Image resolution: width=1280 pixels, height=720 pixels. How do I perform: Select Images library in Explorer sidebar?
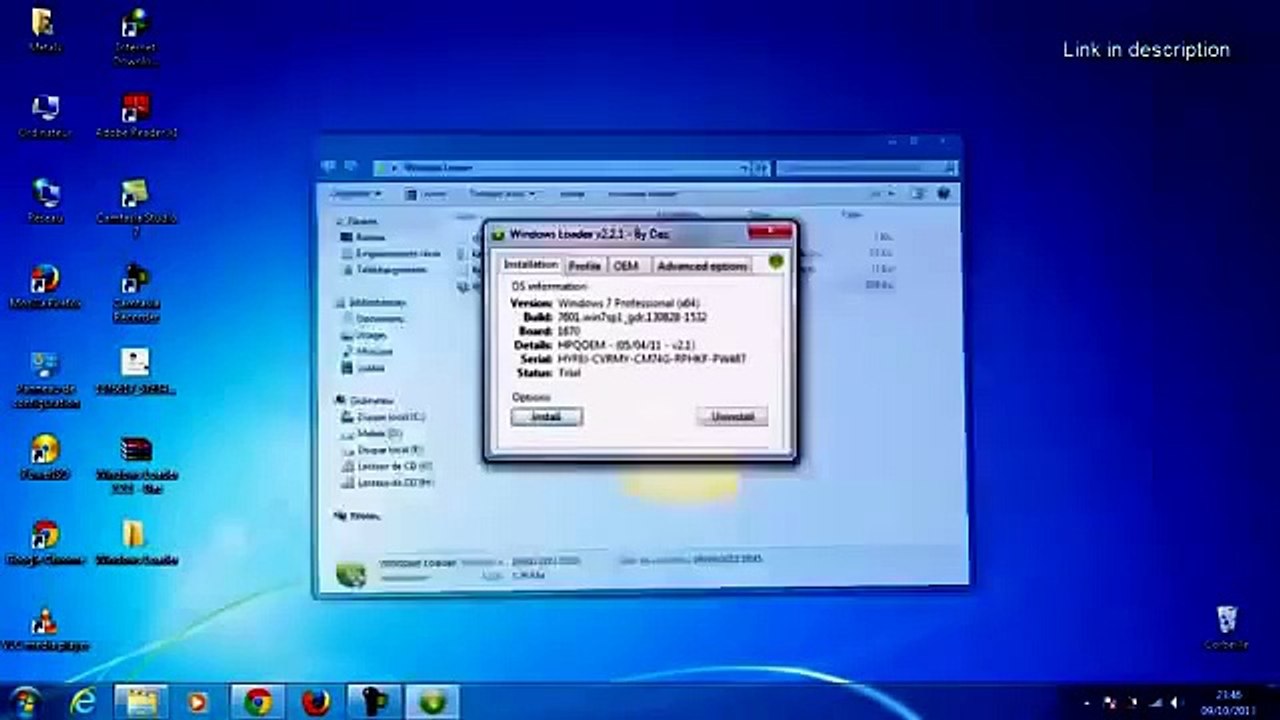[365, 336]
